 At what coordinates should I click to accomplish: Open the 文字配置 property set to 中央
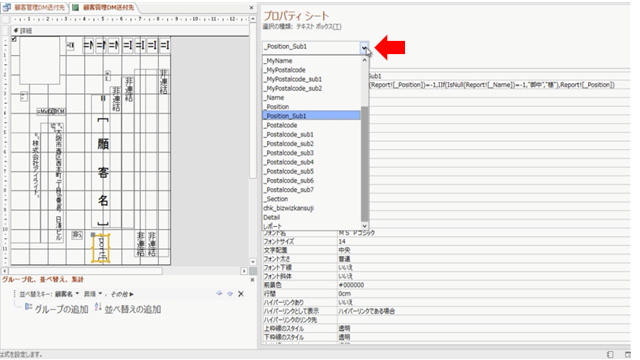tap(484, 250)
